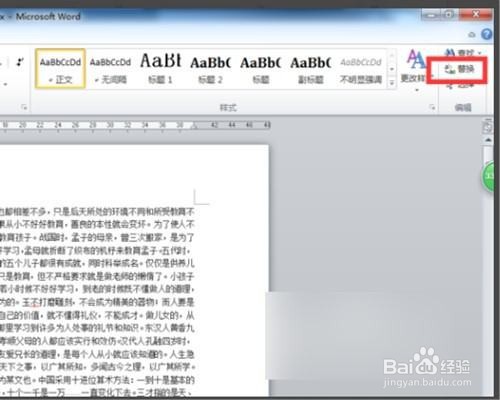This screenshot has width=500, height=400.
Task: Open the 查找 dropdown arrow
Action: tap(480, 53)
